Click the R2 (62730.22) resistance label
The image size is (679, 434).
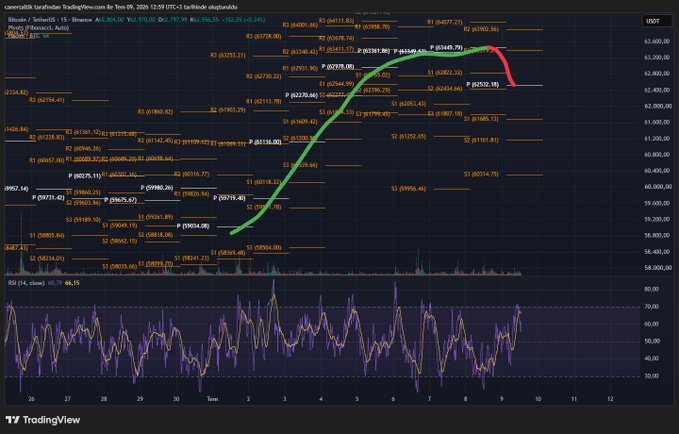point(264,76)
